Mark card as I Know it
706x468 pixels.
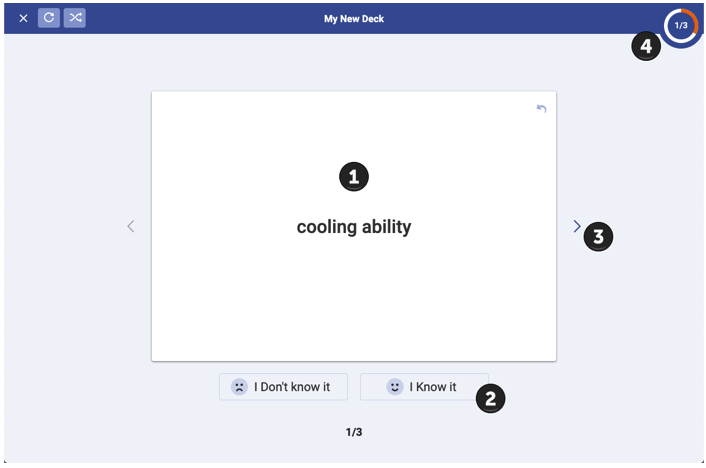pos(424,387)
